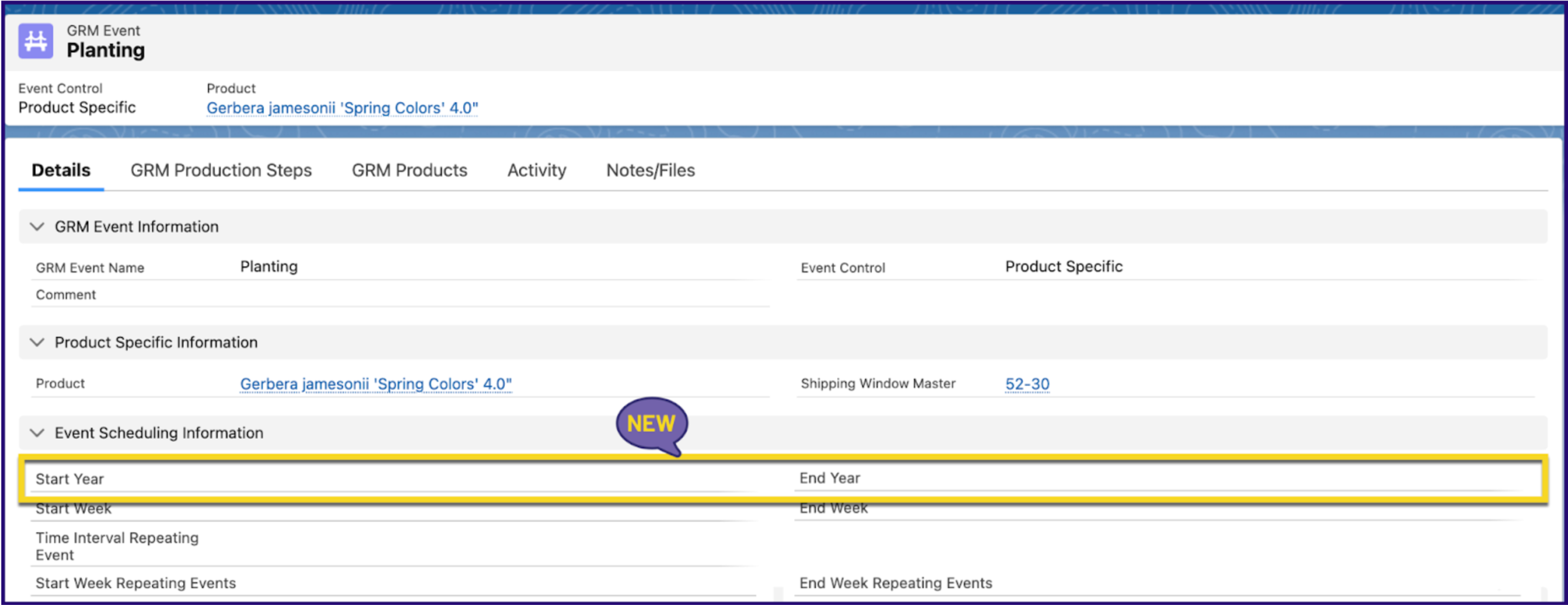Click the Shipping Window Master label
This screenshot has height=605, width=1568.
(878, 384)
